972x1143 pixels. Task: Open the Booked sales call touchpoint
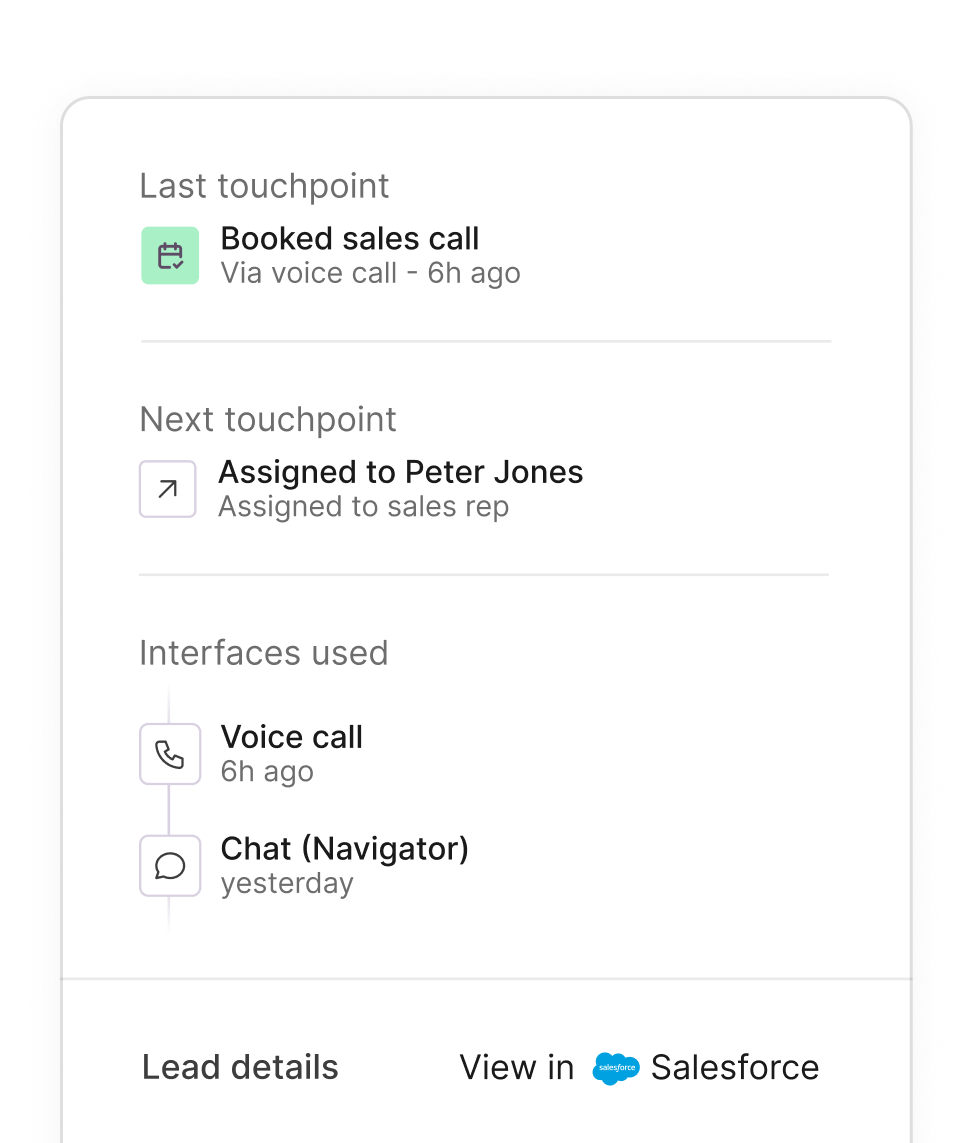pos(349,239)
